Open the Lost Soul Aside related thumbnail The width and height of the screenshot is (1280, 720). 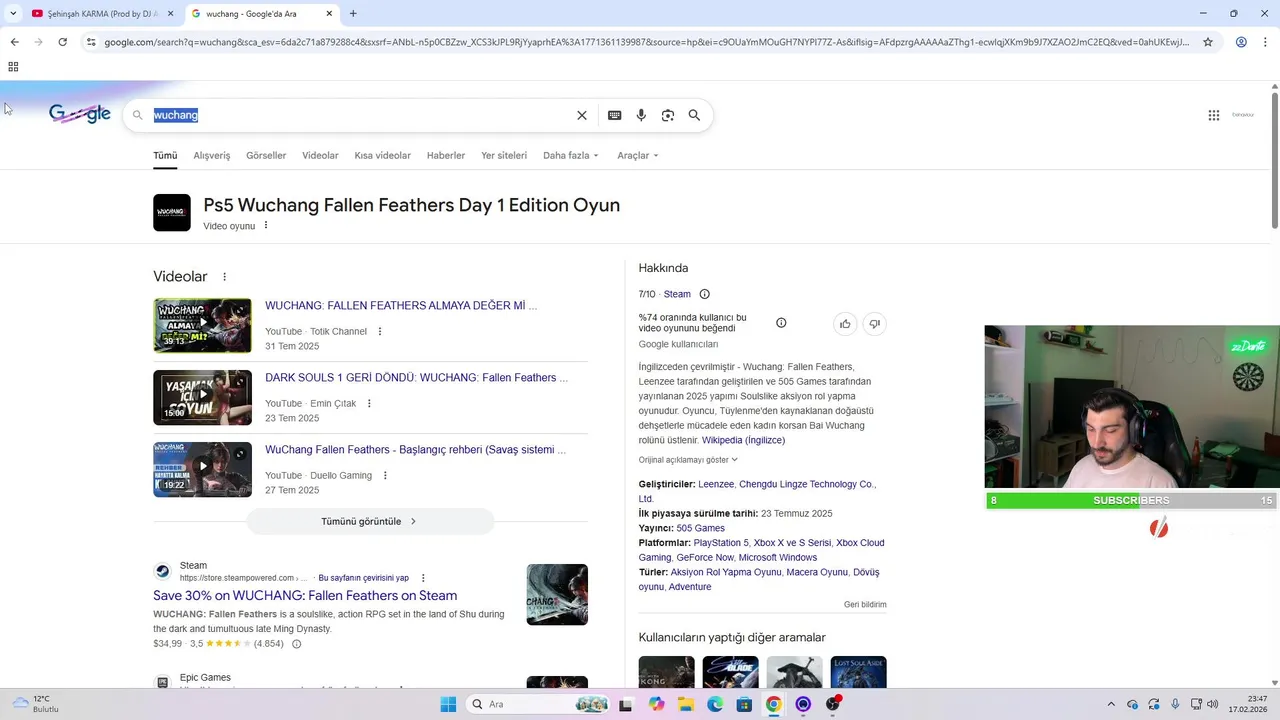click(x=858, y=672)
